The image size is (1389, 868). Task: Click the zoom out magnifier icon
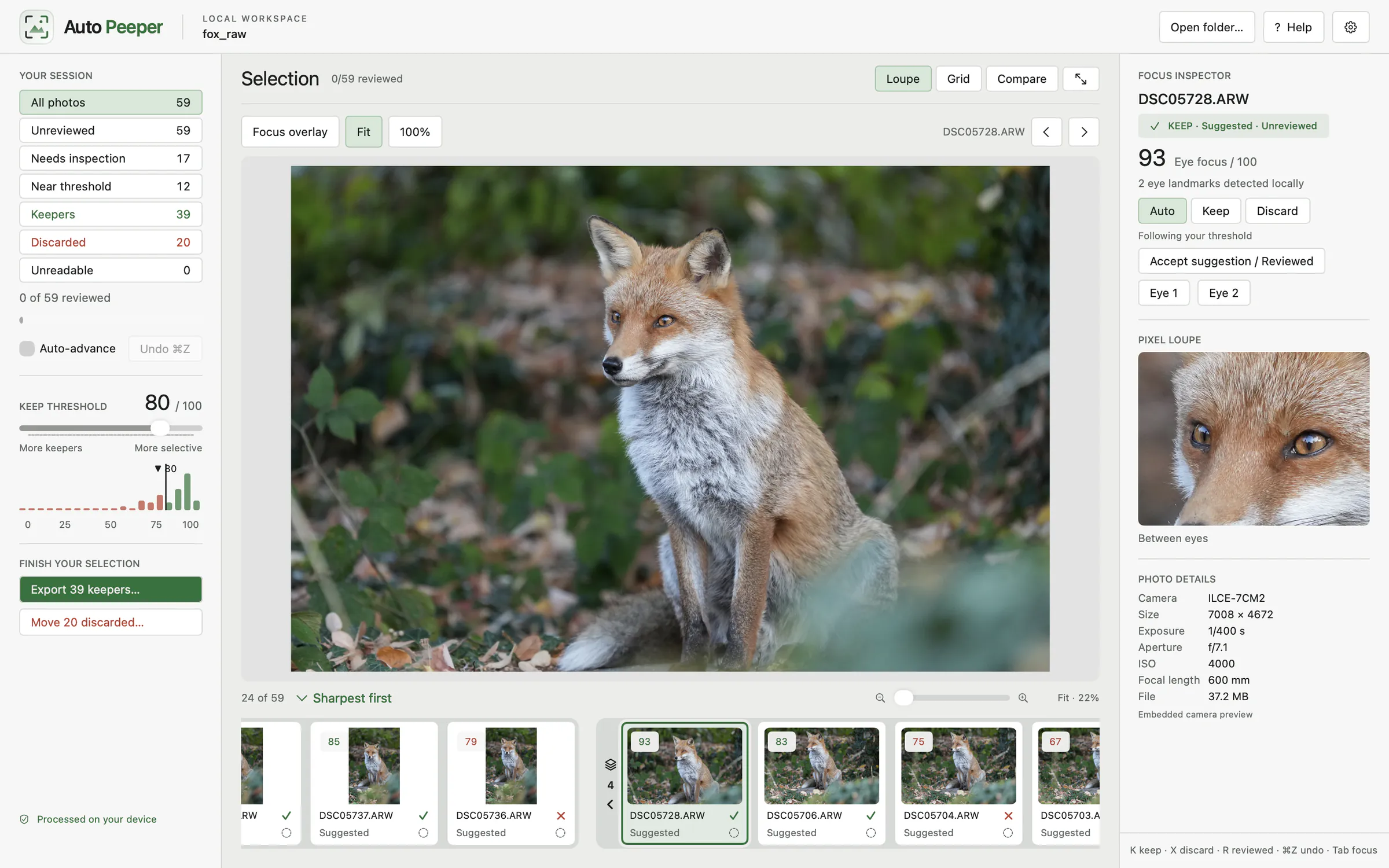click(x=880, y=698)
